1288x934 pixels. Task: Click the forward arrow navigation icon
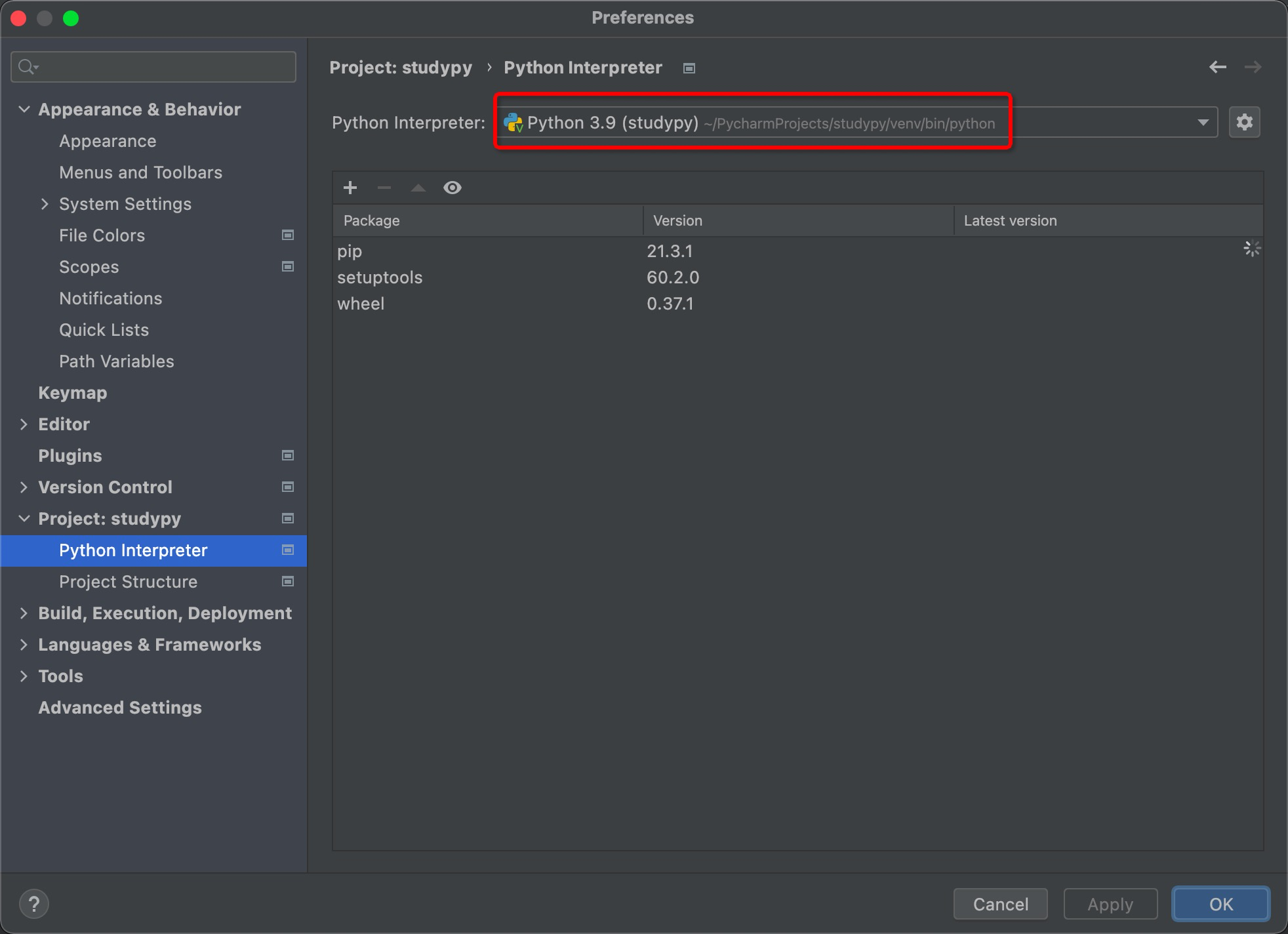point(1253,67)
